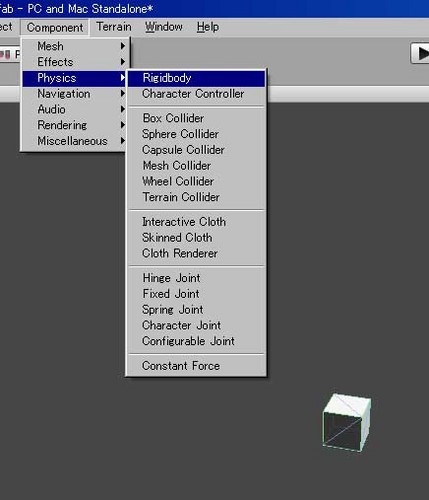
Task: Open the Terrain menu
Action: pyautogui.click(x=114, y=27)
